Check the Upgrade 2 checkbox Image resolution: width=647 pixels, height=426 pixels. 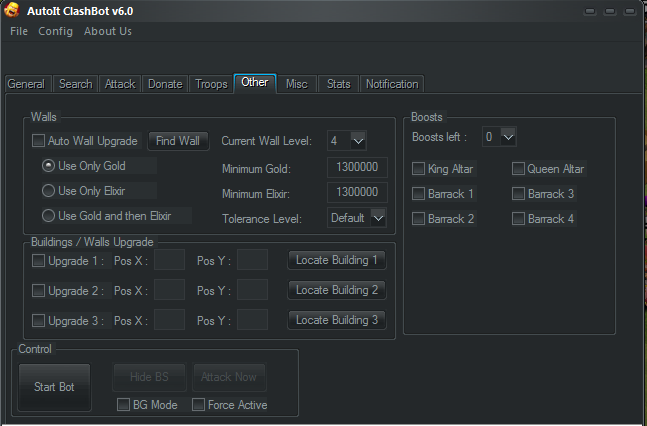pyautogui.click(x=38, y=291)
